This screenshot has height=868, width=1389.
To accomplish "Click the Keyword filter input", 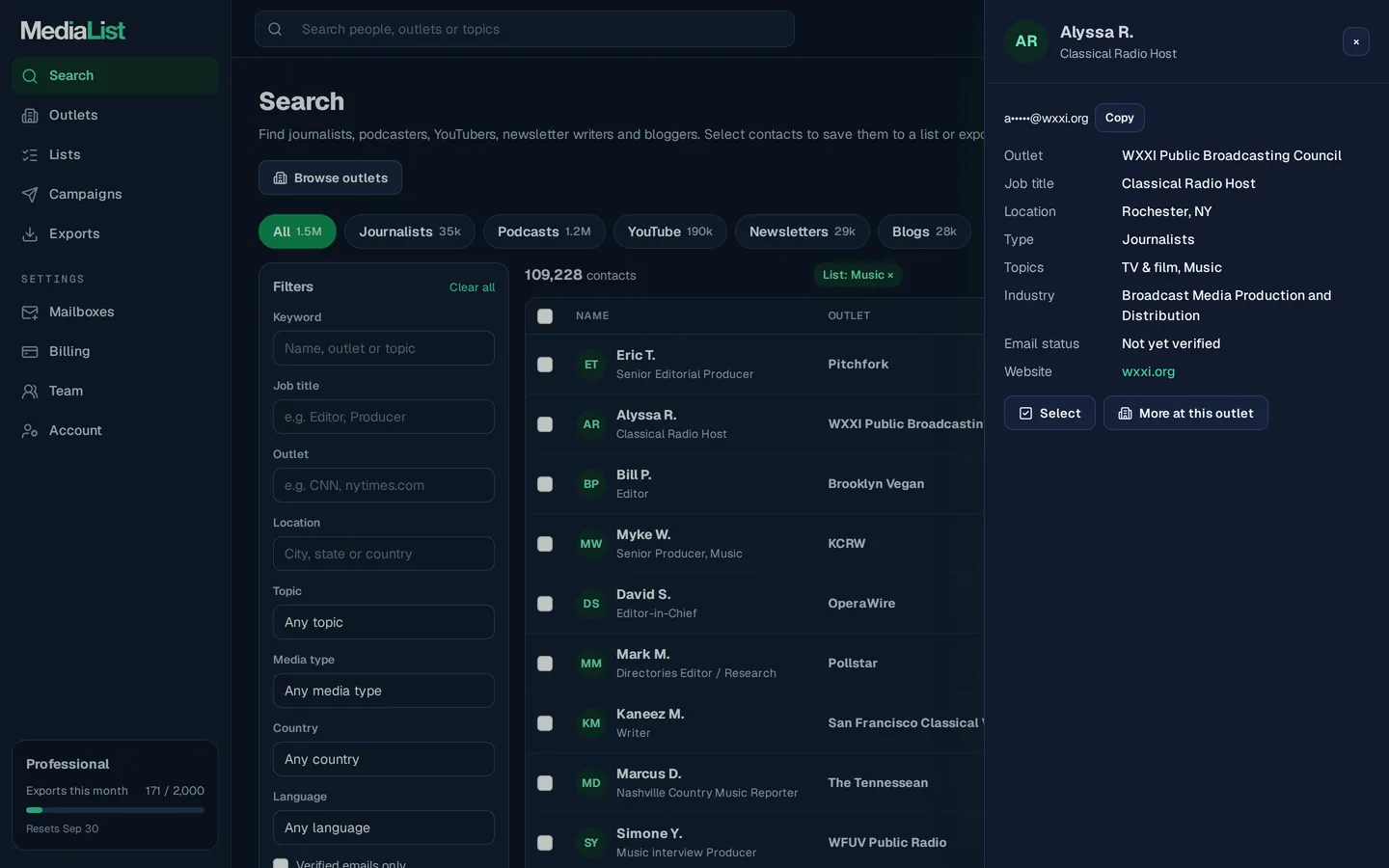I will [384, 348].
